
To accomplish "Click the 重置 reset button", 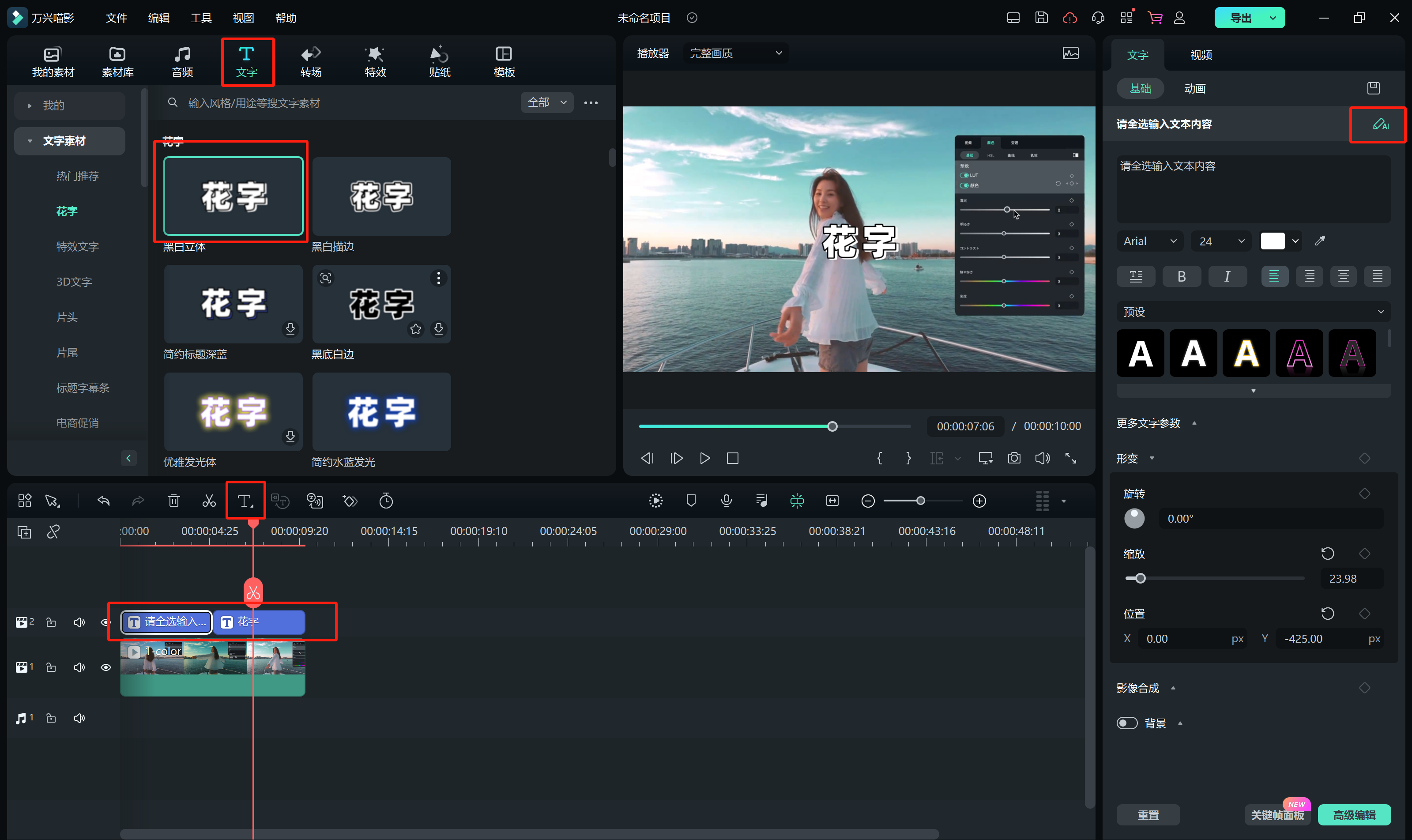I will pos(1148,814).
